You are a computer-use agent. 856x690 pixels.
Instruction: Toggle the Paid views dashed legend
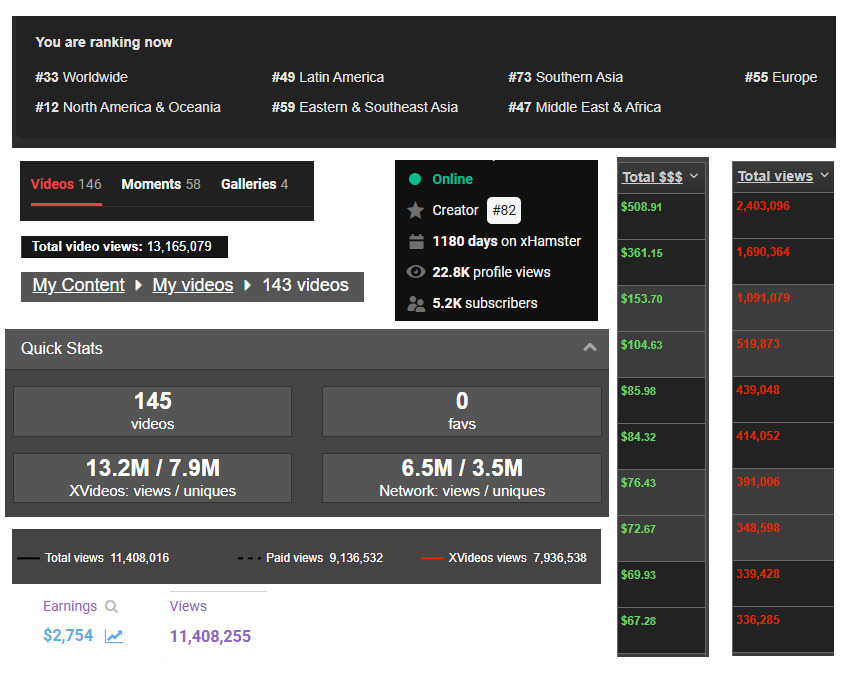click(249, 558)
